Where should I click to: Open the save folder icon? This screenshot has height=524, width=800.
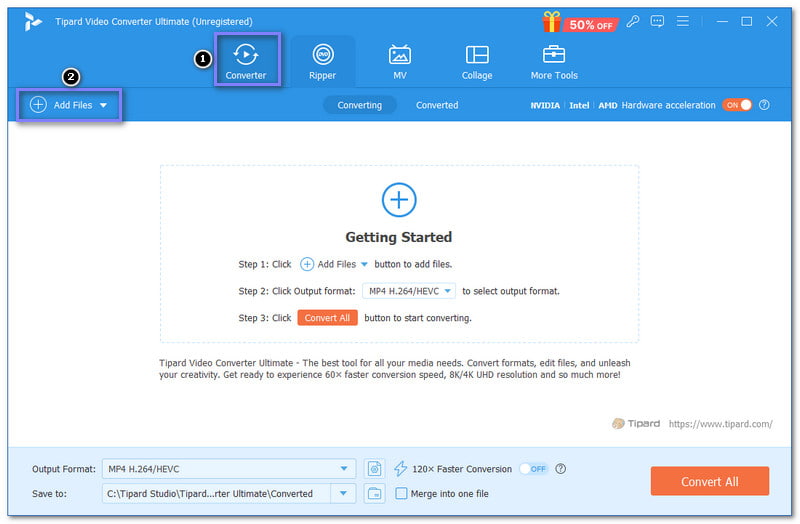[x=375, y=493]
